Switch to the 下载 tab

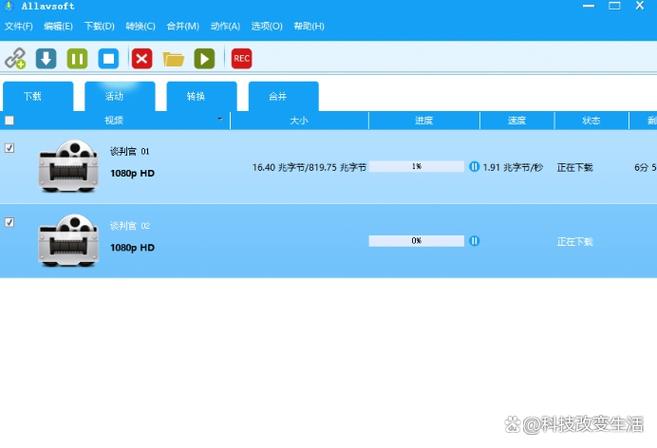tap(38, 96)
